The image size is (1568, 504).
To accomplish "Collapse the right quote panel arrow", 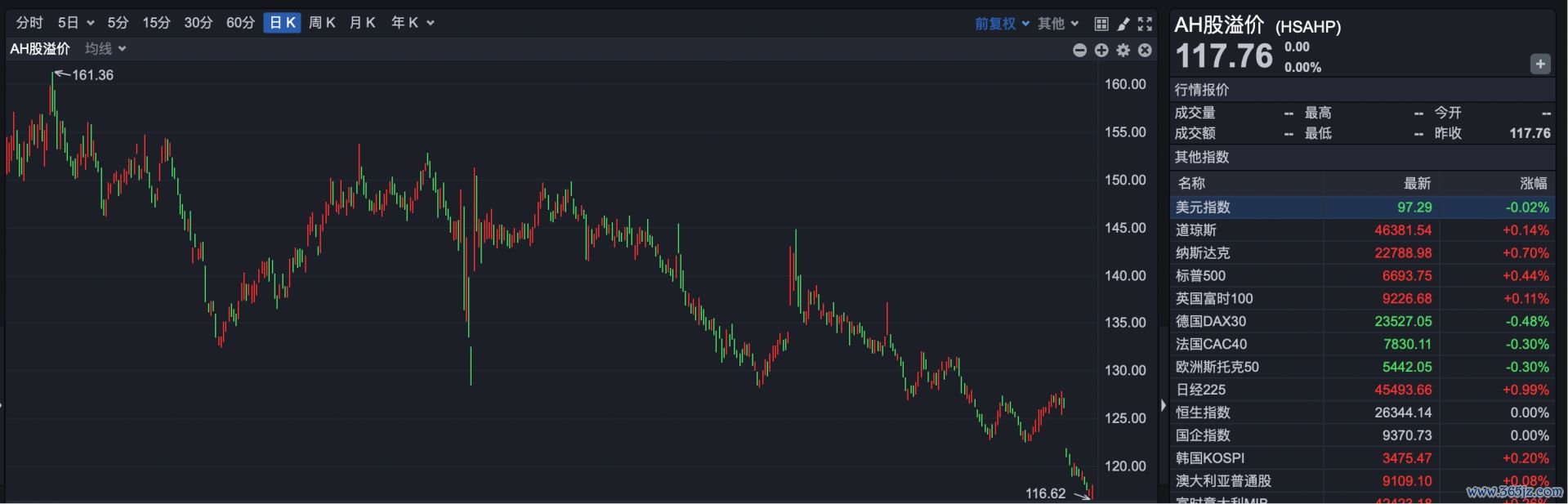I will click(1164, 405).
